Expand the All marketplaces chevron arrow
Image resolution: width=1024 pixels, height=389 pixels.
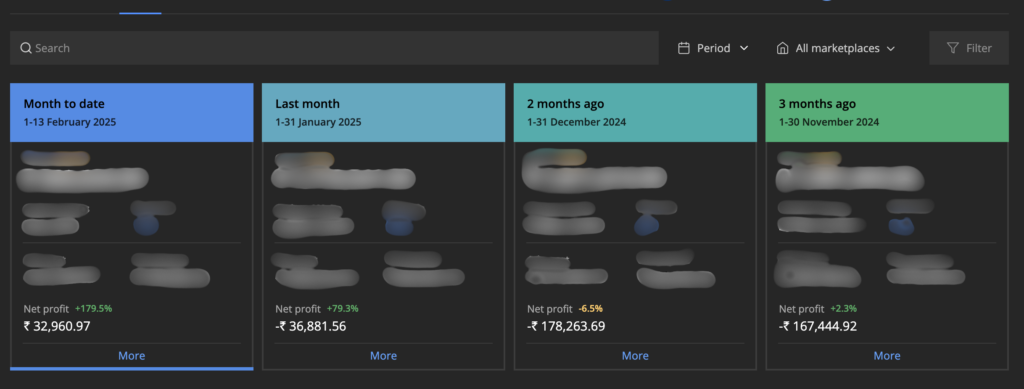point(891,48)
